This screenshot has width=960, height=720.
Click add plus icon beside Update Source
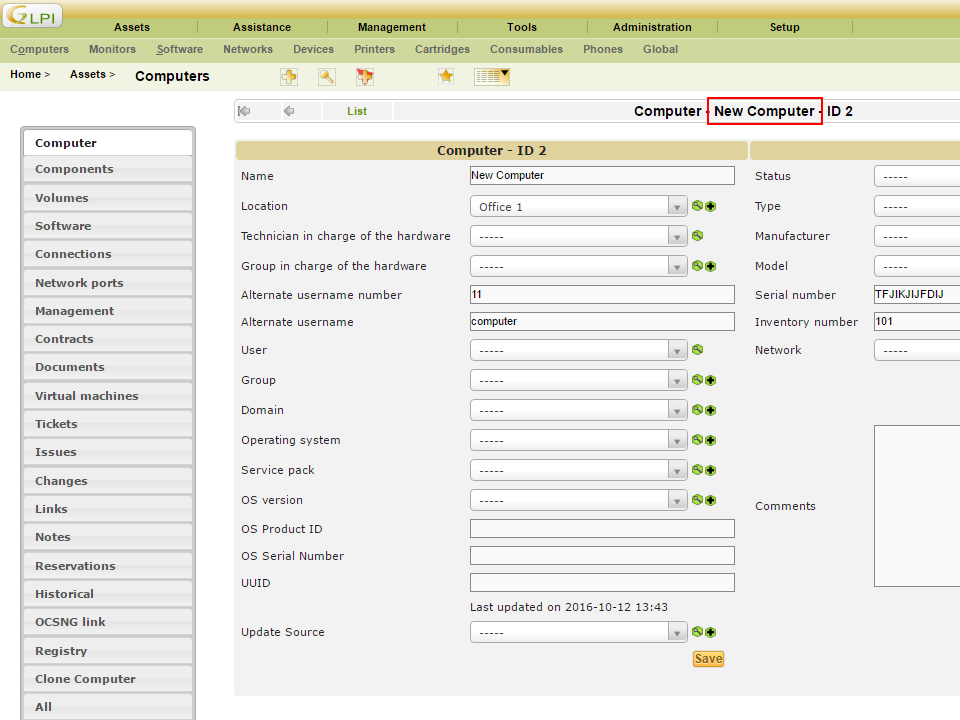pyautogui.click(x=710, y=632)
